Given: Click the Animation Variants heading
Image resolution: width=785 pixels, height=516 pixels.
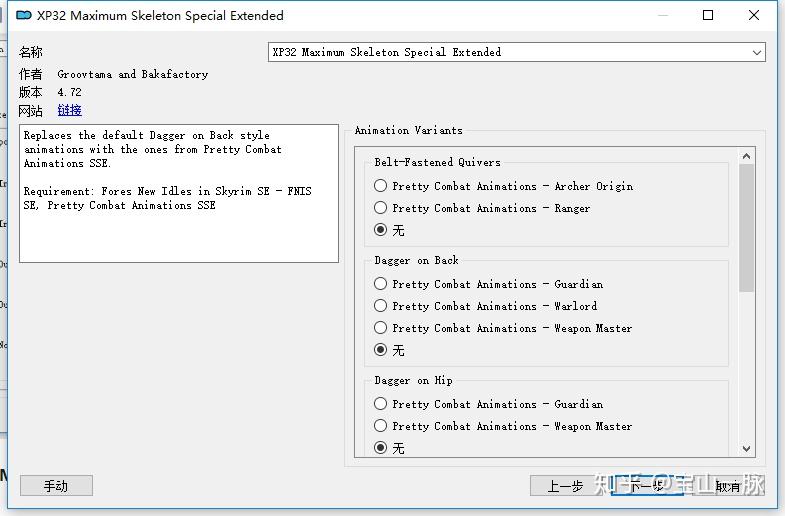Looking at the screenshot, I should click(409, 130).
